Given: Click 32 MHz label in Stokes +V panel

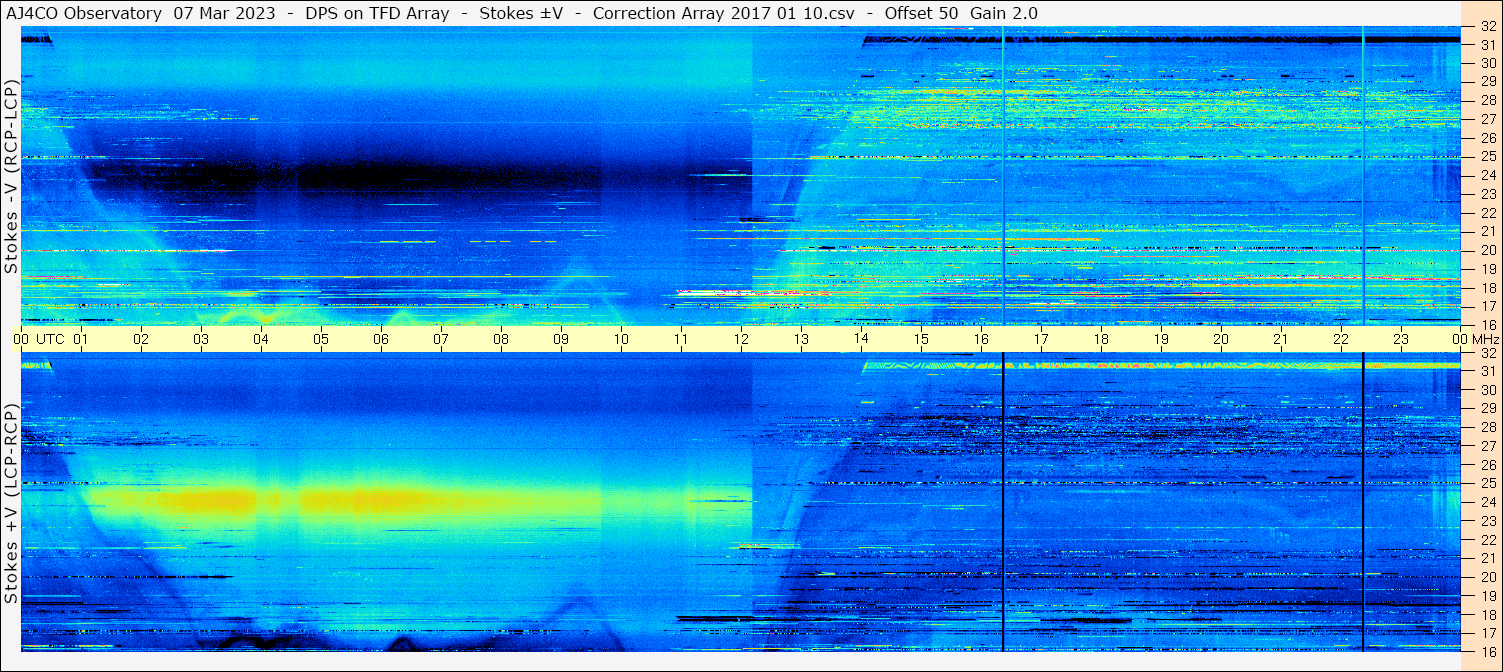Looking at the screenshot, I should tap(1488, 353).
